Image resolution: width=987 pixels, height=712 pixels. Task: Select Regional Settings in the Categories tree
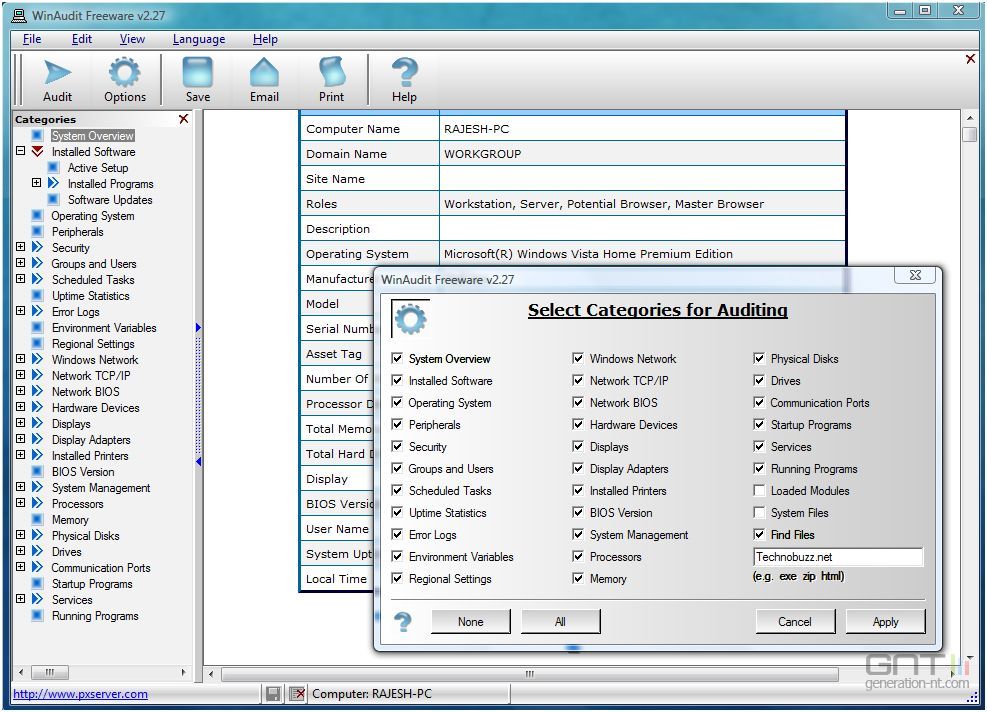tap(93, 344)
